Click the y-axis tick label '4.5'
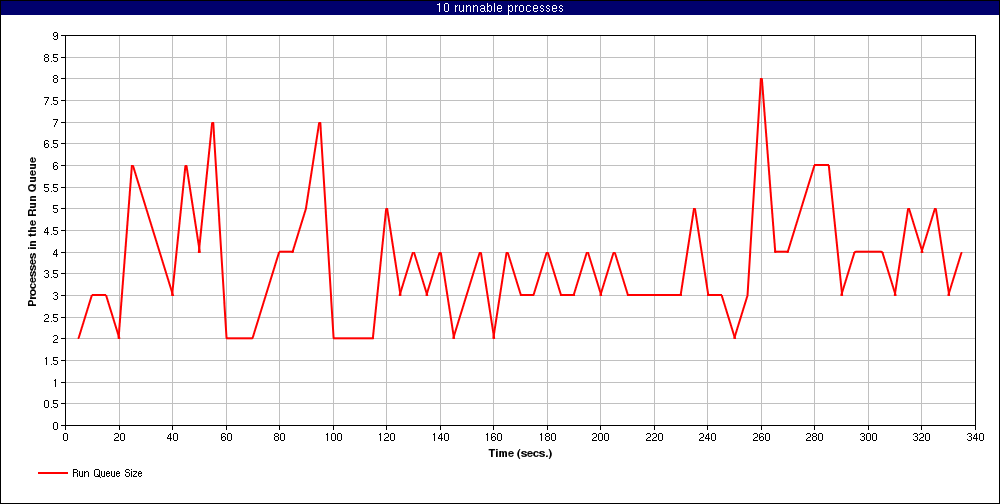 point(52,231)
